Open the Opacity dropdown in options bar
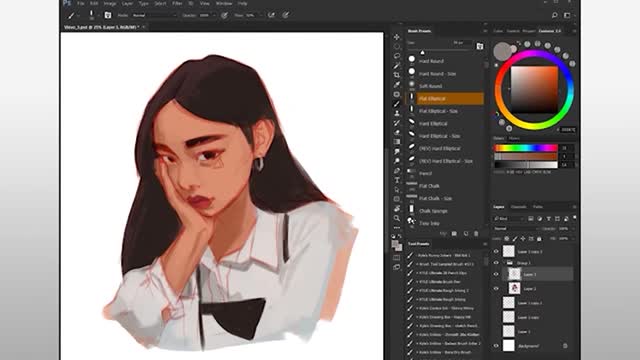Screen dimensions: 640x360 [x=214, y=15]
